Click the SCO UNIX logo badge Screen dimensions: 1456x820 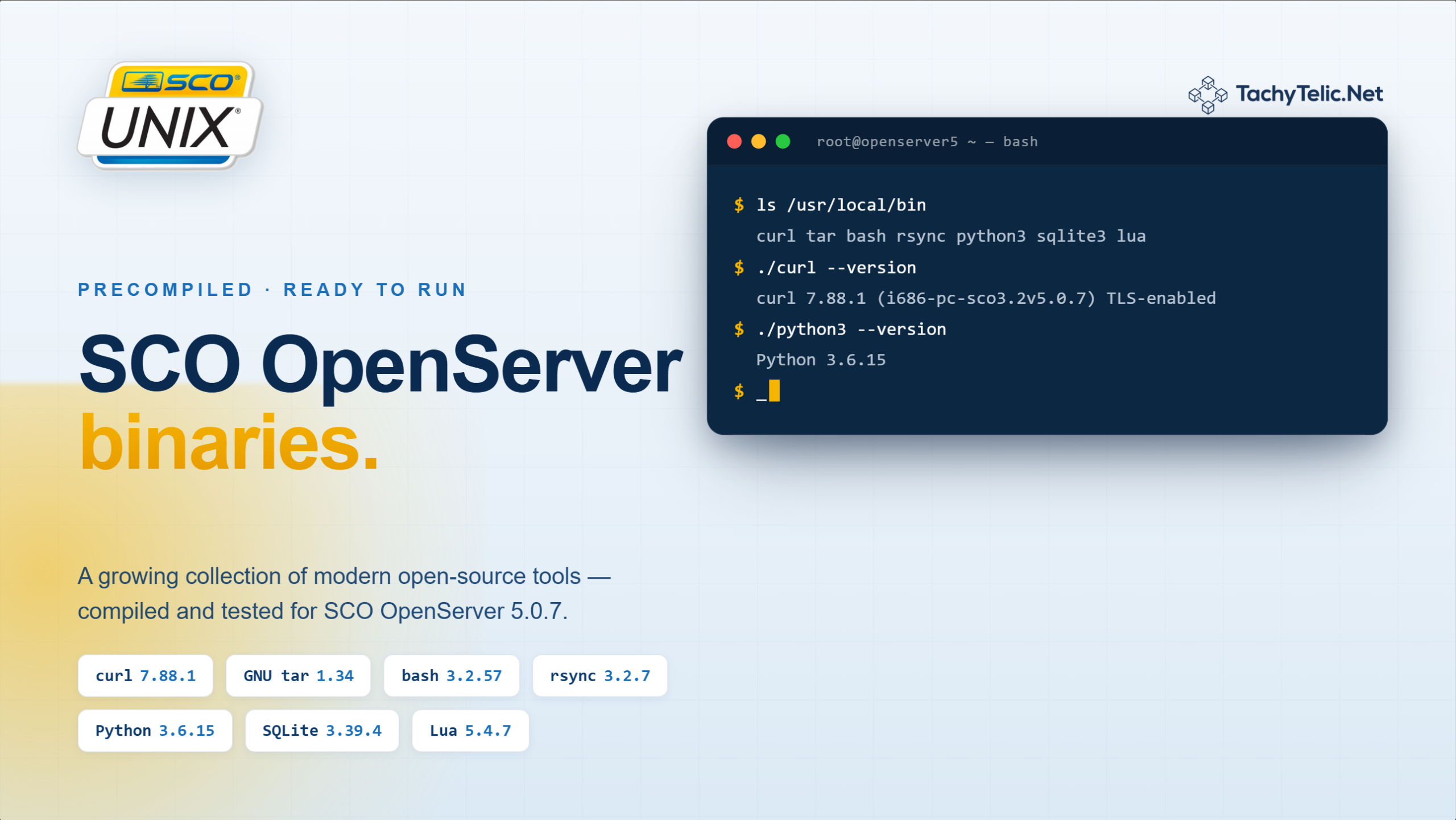(x=170, y=116)
